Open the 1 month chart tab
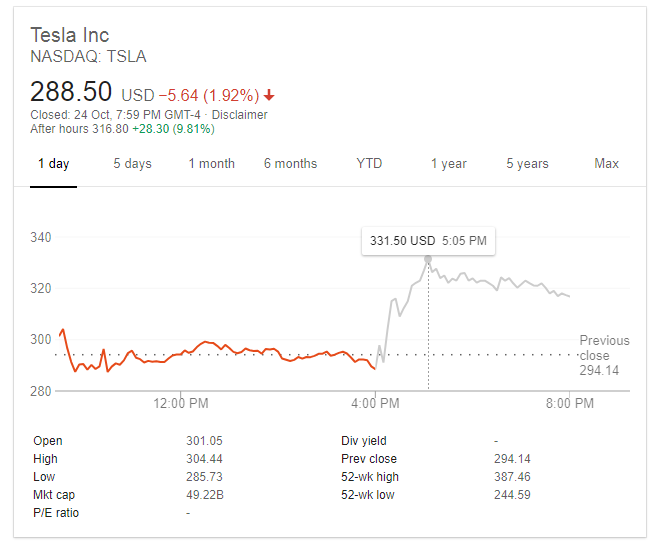Viewport: 662px width, 549px height. tap(211, 164)
